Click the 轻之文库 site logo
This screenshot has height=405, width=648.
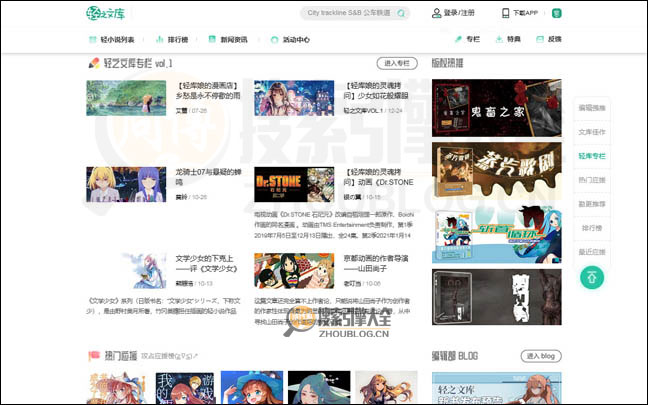(106, 13)
